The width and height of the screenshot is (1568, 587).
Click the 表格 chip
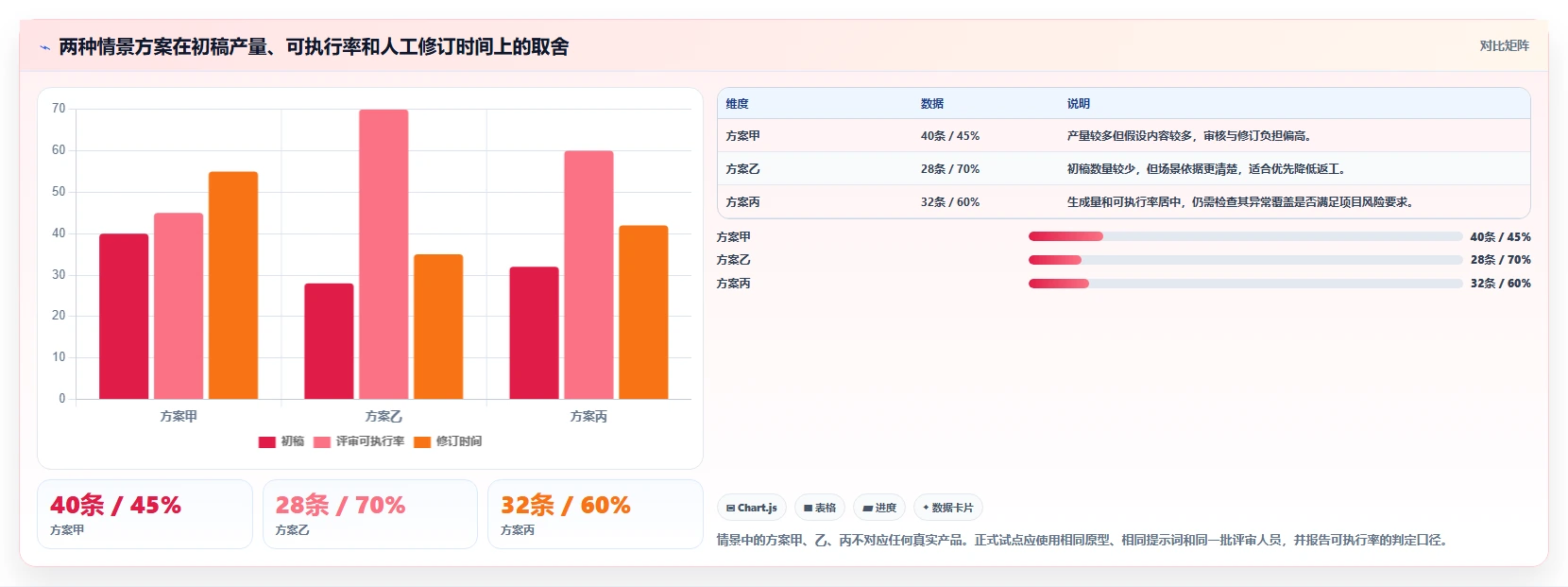pyautogui.click(x=820, y=508)
